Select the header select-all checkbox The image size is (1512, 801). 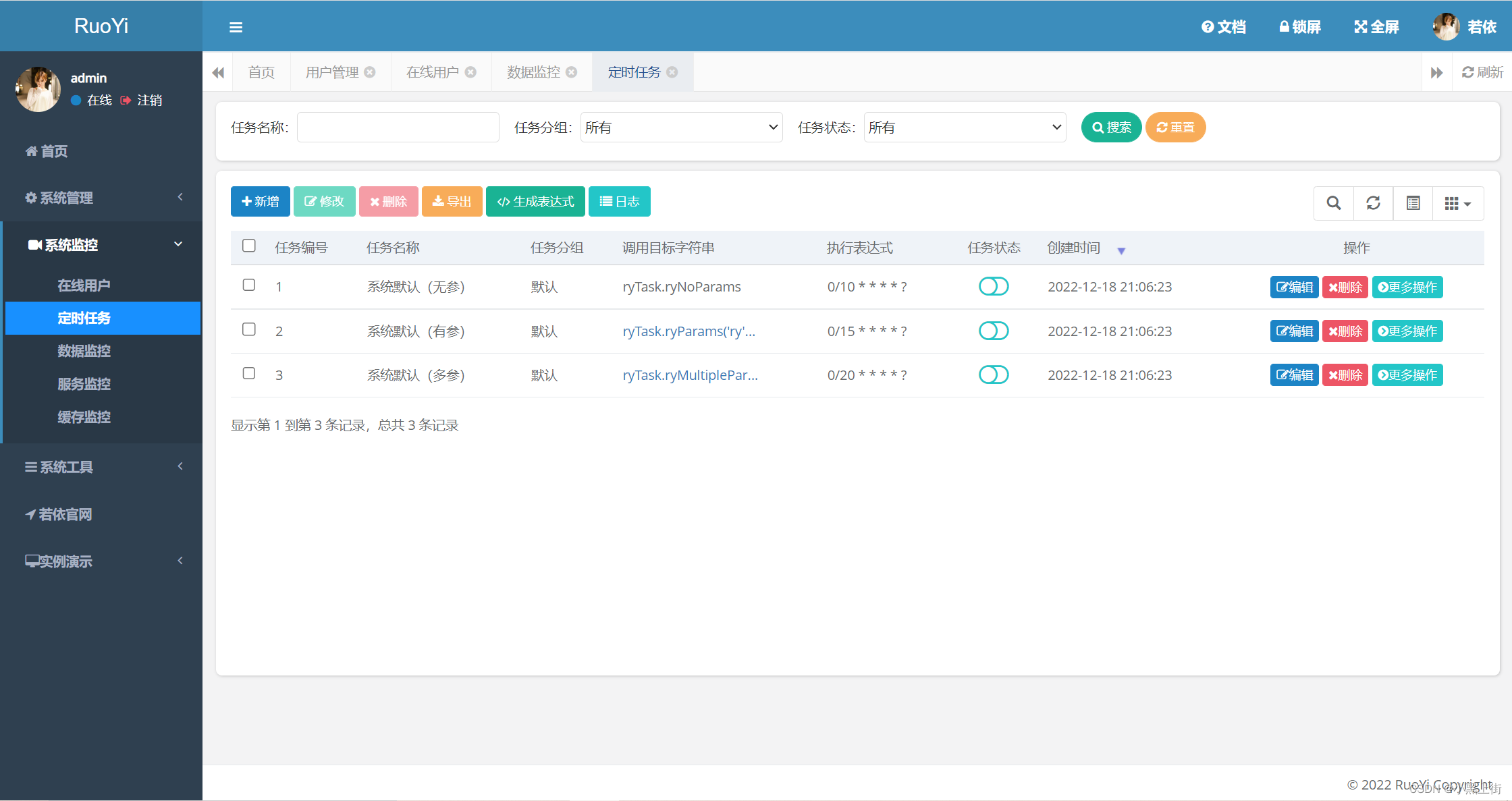click(x=249, y=246)
